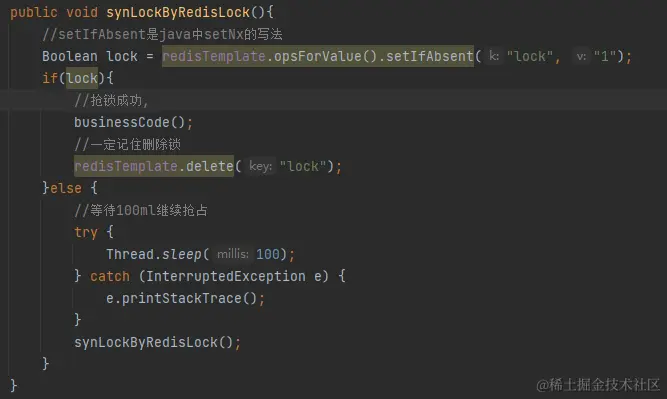Viewport: 667px width, 399px height.
Task: Click the Boolean type keyword
Action: (x=70, y=56)
